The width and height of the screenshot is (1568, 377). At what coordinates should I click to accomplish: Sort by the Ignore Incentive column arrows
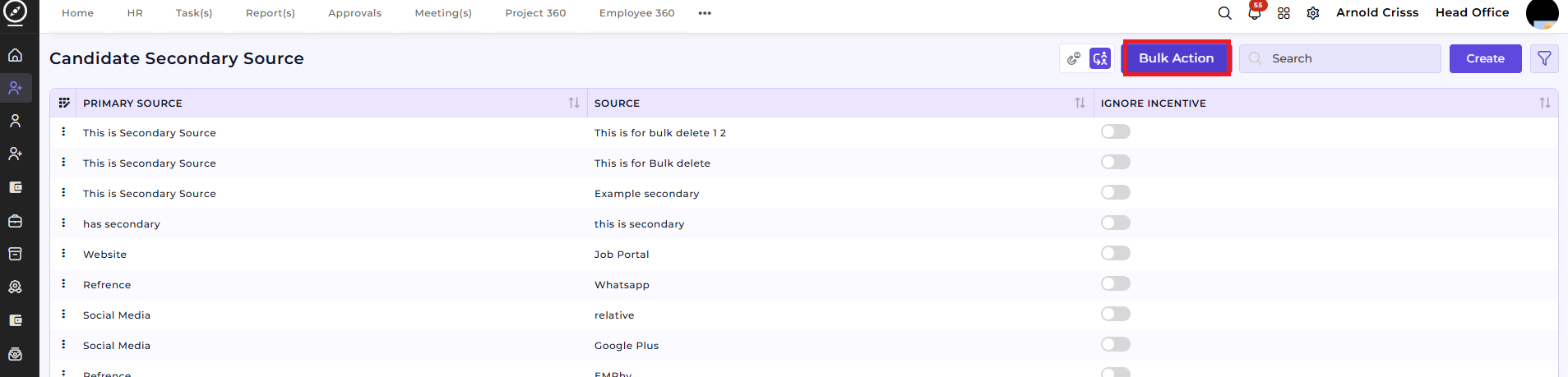(x=1545, y=103)
